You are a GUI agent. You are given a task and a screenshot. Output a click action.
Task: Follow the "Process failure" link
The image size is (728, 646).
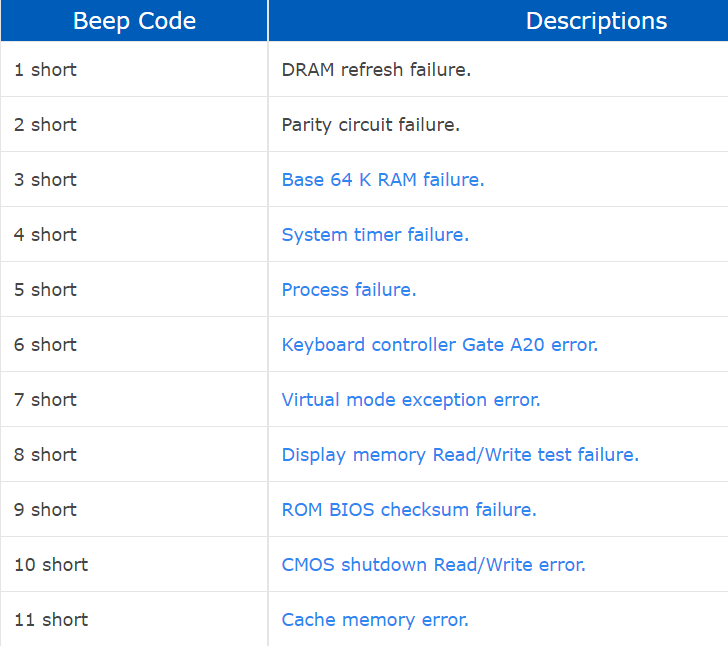(348, 290)
